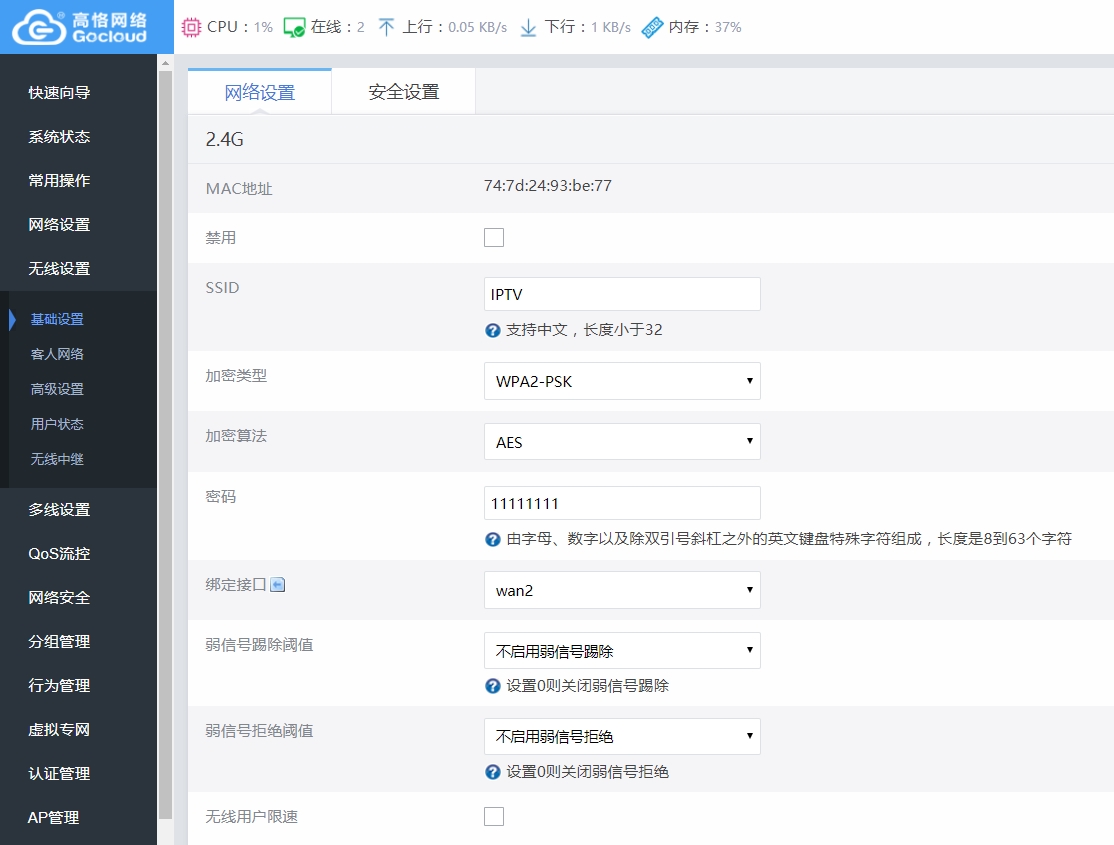Click the SSID input field containing IPTV
This screenshot has width=1114, height=845.
622,295
